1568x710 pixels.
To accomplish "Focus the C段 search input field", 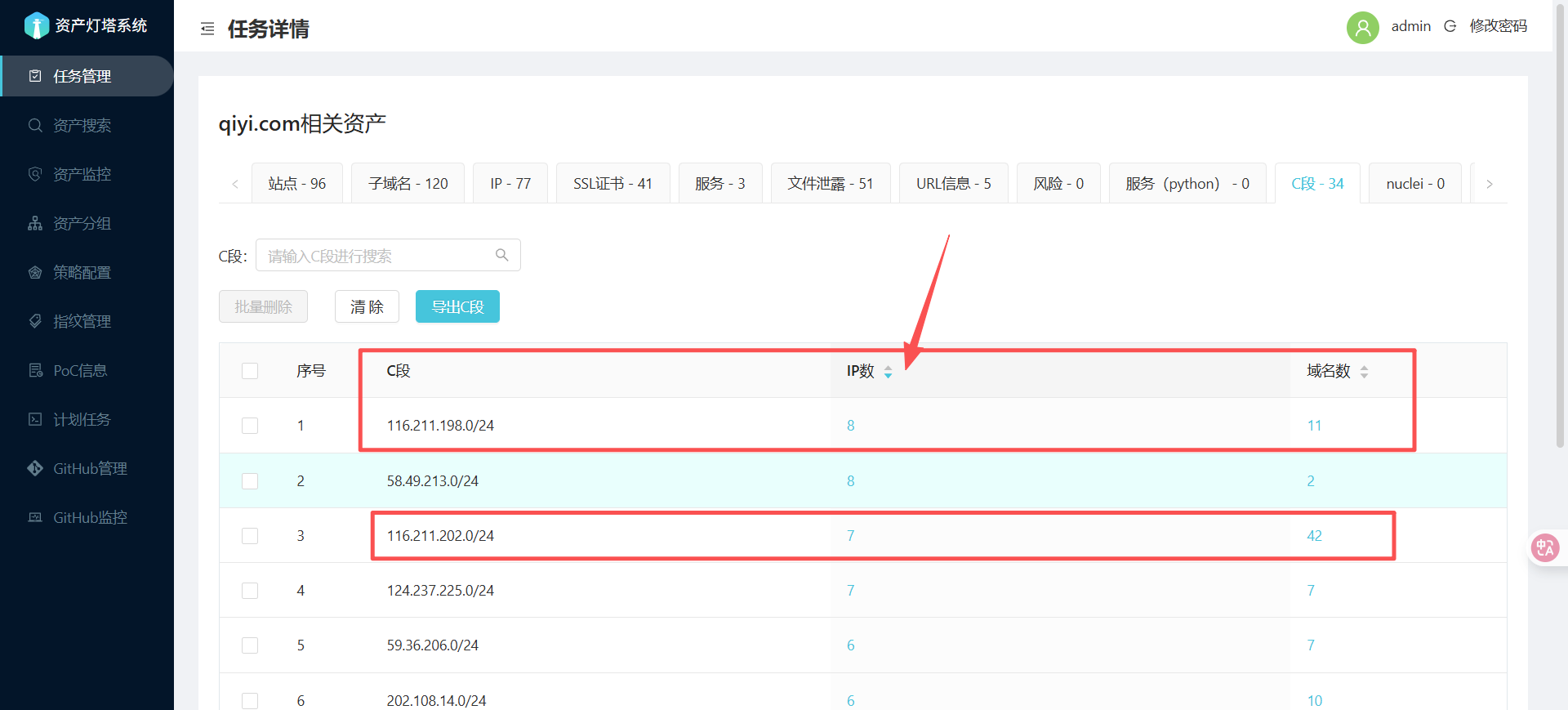I will coord(376,256).
